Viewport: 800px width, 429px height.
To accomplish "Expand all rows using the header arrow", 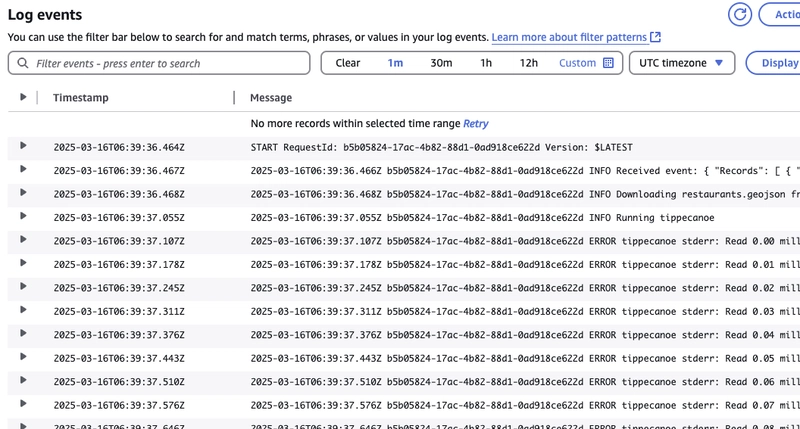I will pos(23,97).
